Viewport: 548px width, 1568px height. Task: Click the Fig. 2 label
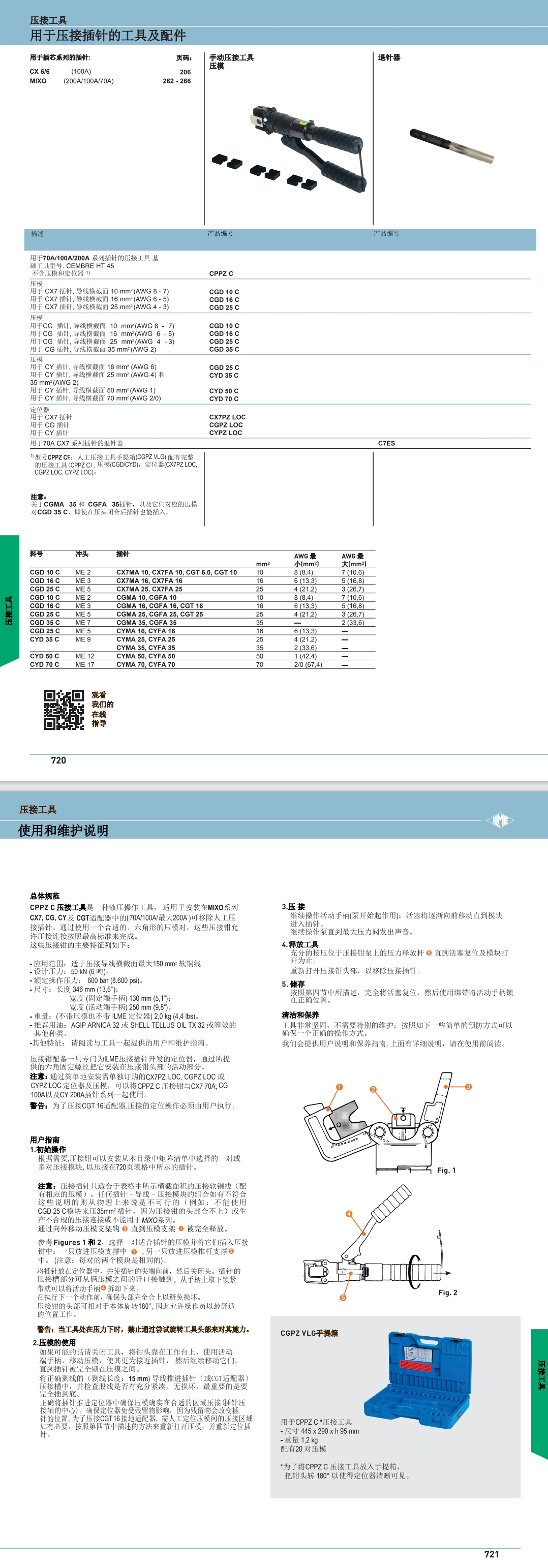[x=447, y=1292]
